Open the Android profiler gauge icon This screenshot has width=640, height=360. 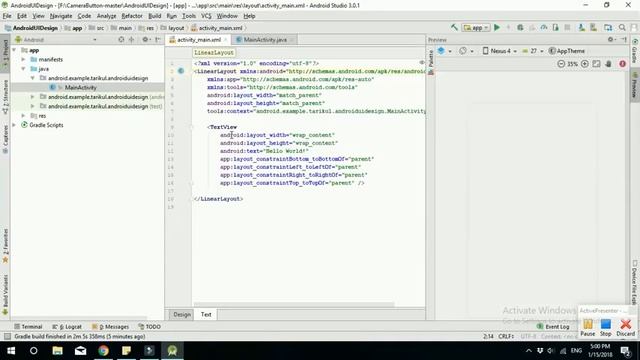coord(544,27)
